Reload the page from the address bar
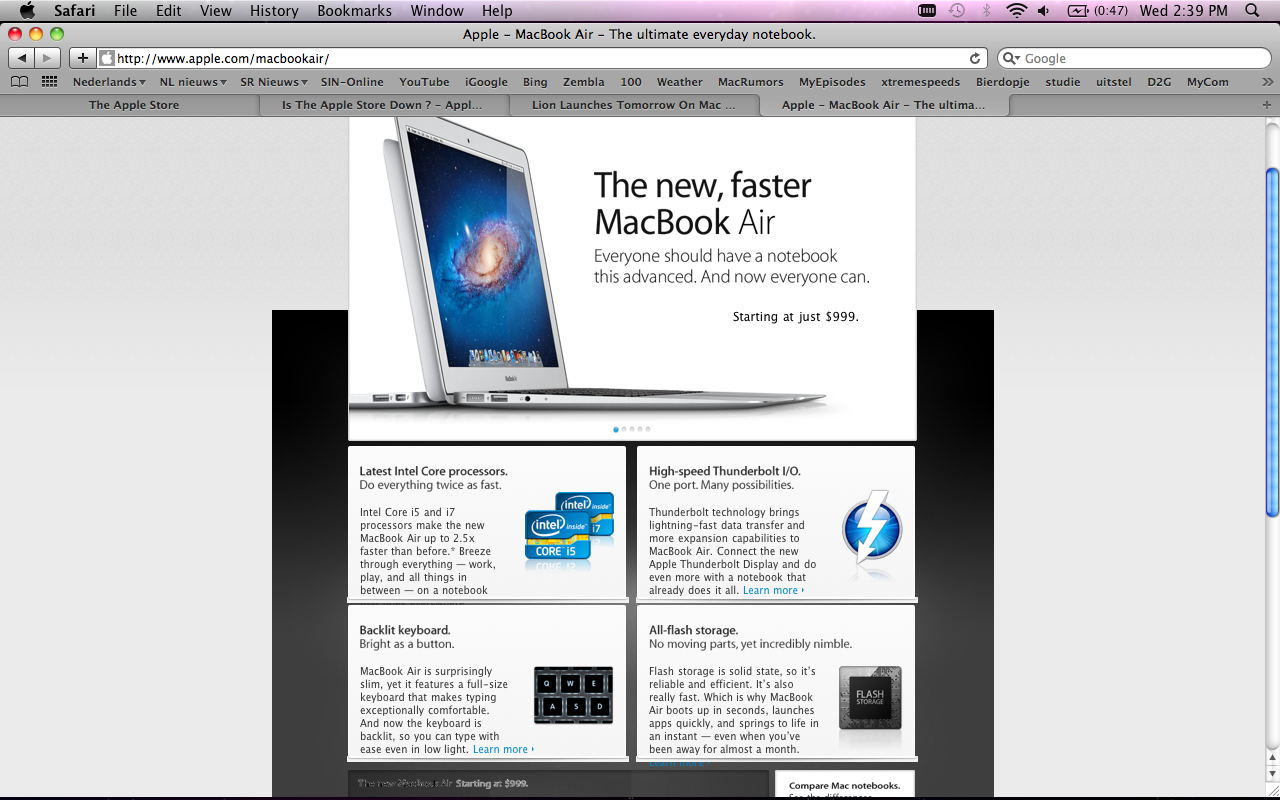Image resolution: width=1280 pixels, height=800 pixels. (x=975, y=58)
